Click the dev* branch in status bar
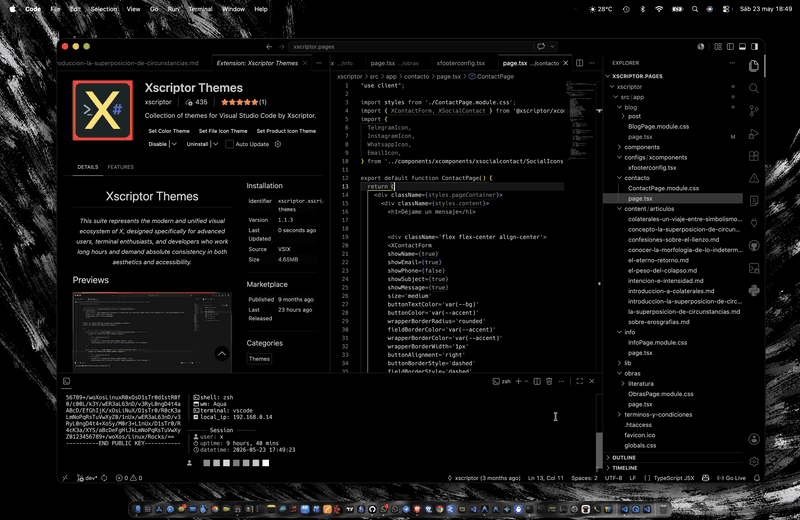The width and height of the screenshot is (800, 520). (87, 478)
